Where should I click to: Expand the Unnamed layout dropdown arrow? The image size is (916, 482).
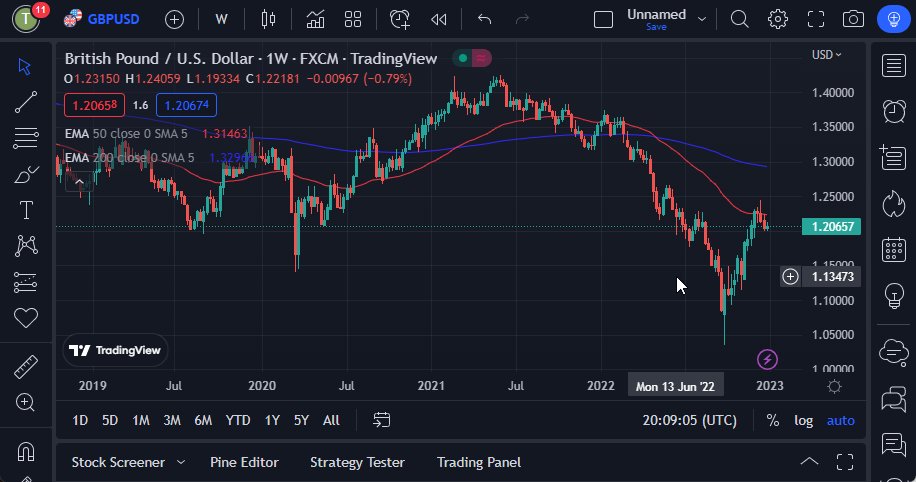[702, 19]
